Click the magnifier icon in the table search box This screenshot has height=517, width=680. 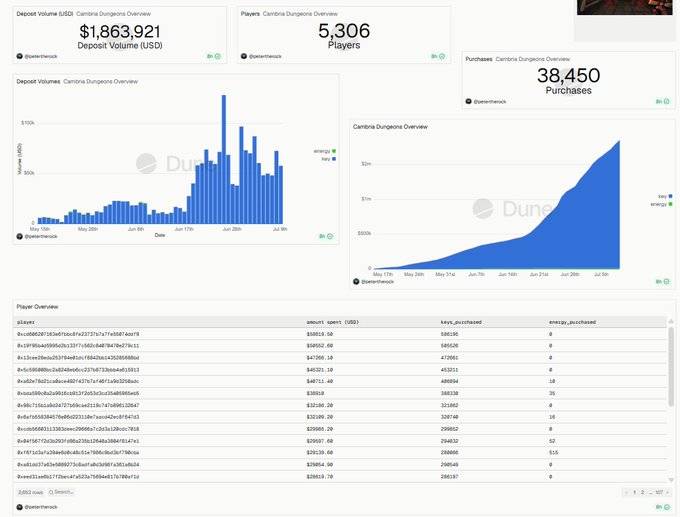(51, 492)
